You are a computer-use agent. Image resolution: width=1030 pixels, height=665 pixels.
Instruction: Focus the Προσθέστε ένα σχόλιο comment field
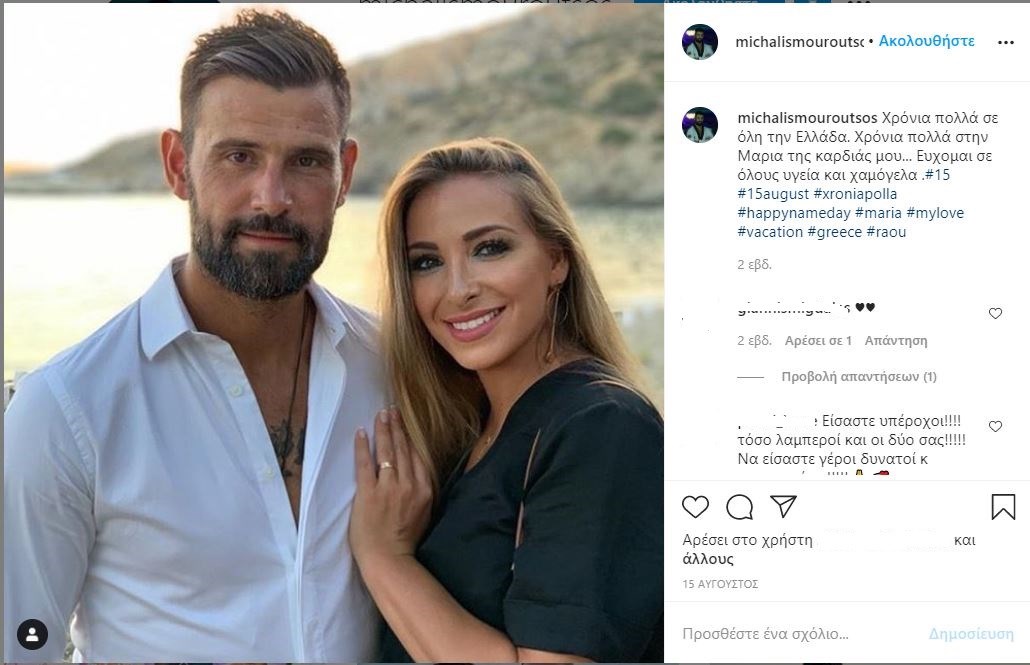pyautogui.click(x=800, y=634)
